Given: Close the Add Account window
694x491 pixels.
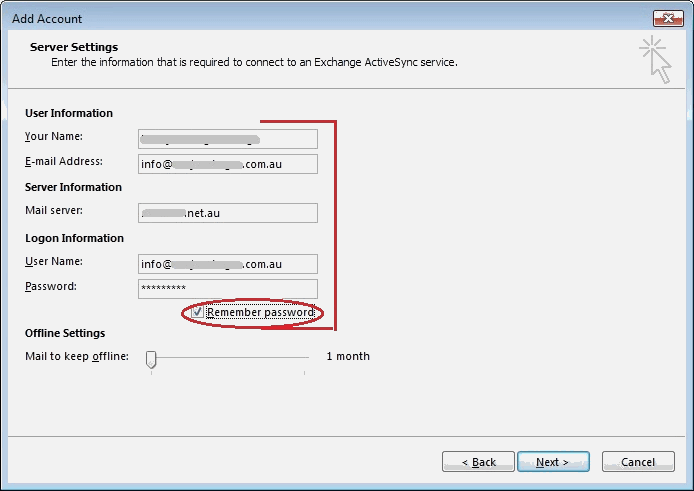Looking at the screenshot, I should tap(668, 18).
